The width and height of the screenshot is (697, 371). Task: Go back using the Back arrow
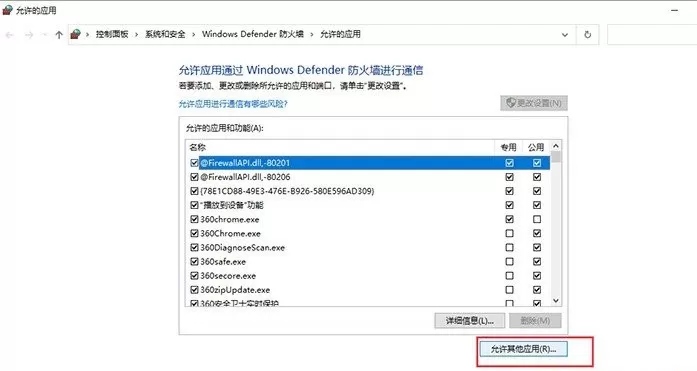(10, 35)
